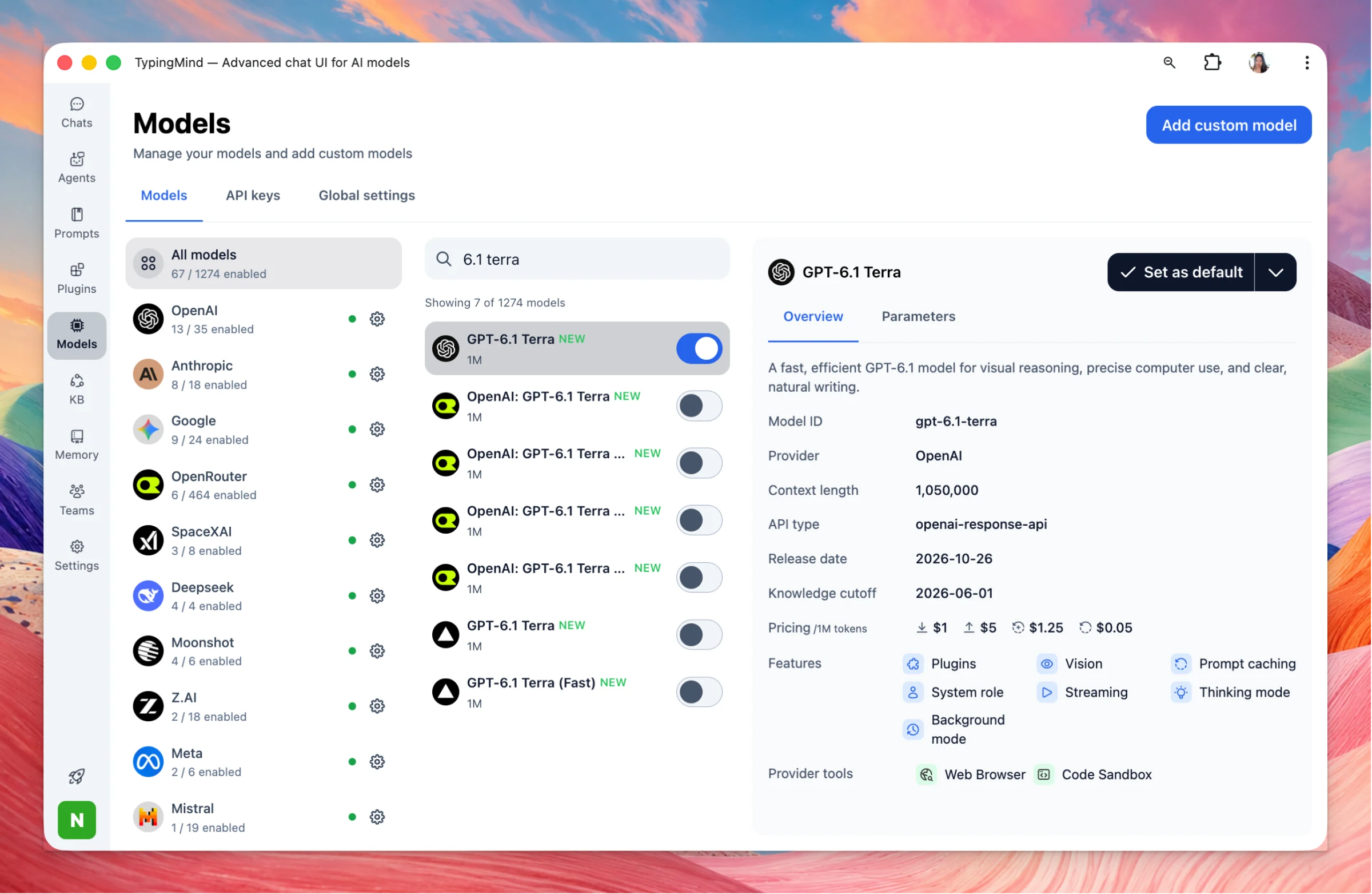Open the Global settings tab

pyautogui.click(x=366, y=196)
